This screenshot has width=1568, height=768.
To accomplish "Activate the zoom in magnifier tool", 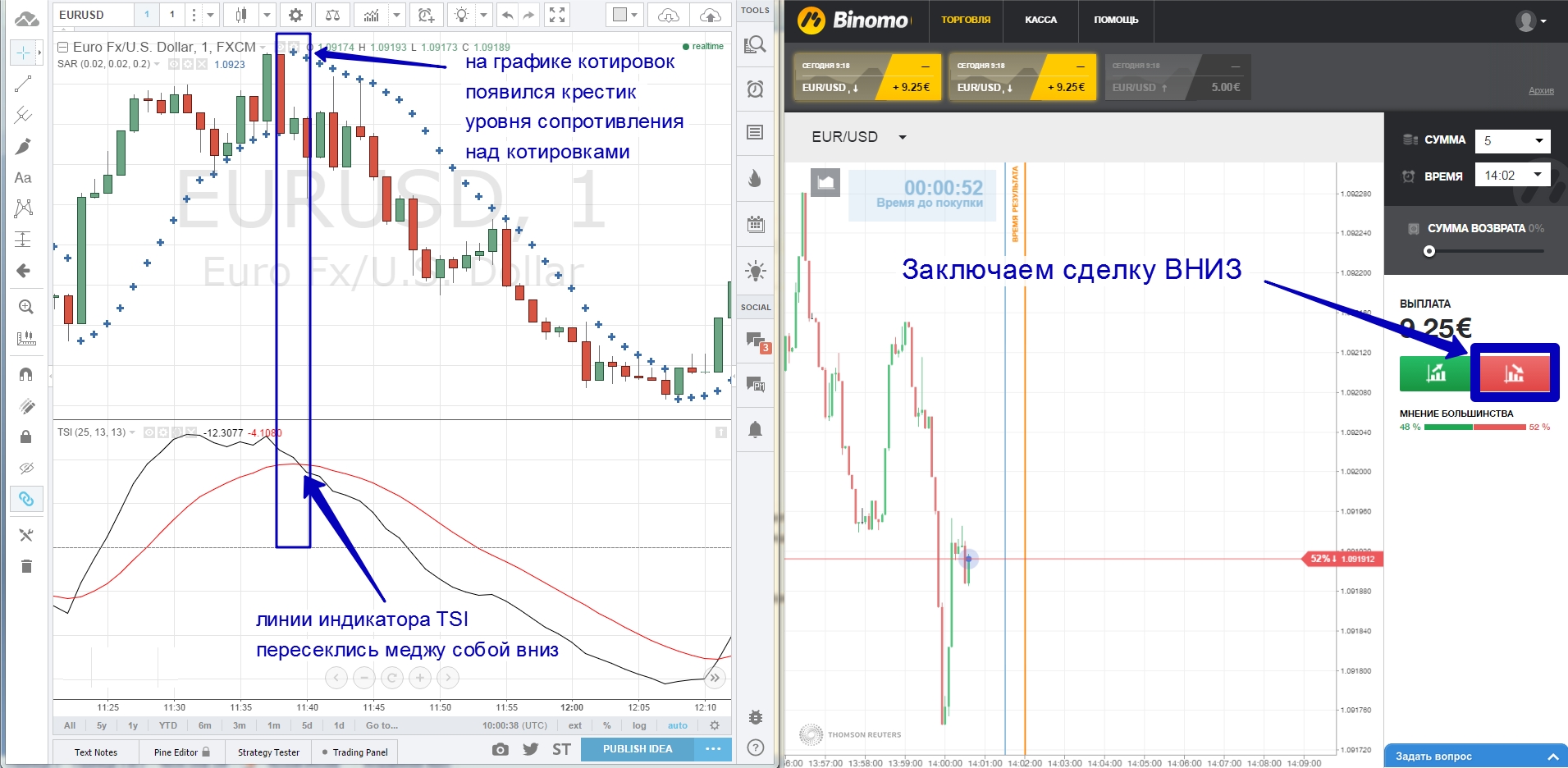I will [25, 307].
